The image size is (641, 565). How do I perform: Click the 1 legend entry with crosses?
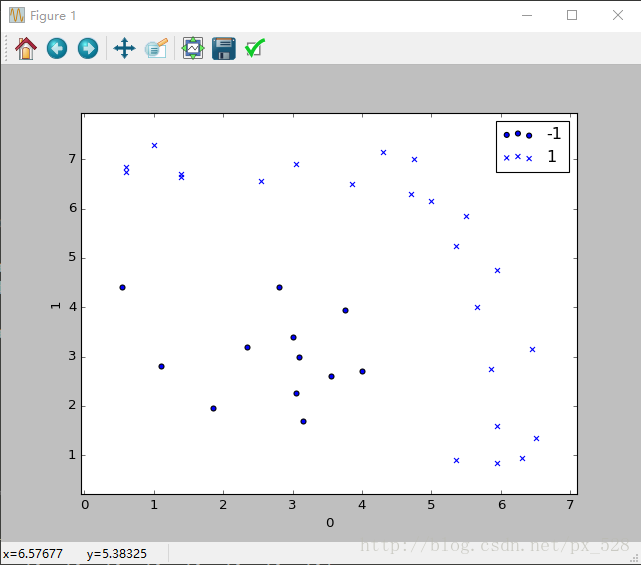530,157
